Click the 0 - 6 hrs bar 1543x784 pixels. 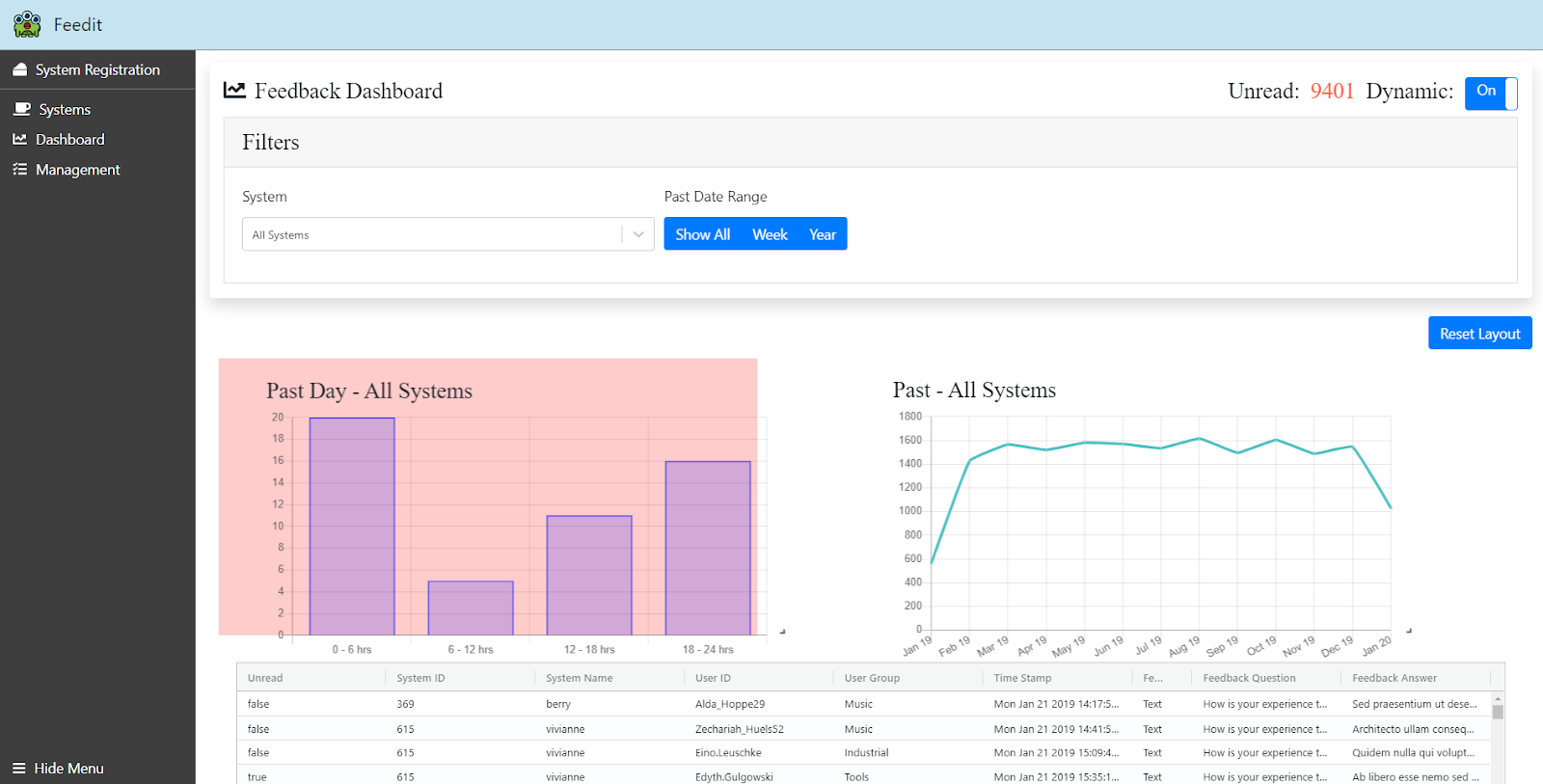click(x=352, y=526)
